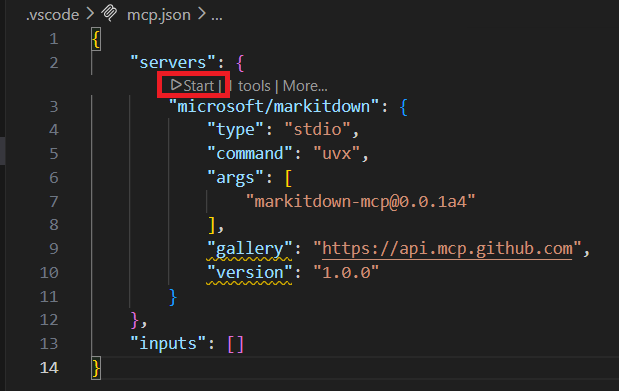Image resolution: width=619 pixels, height=391 pixels.
Task: Click the "type" key on line 4
Action: 235,130
